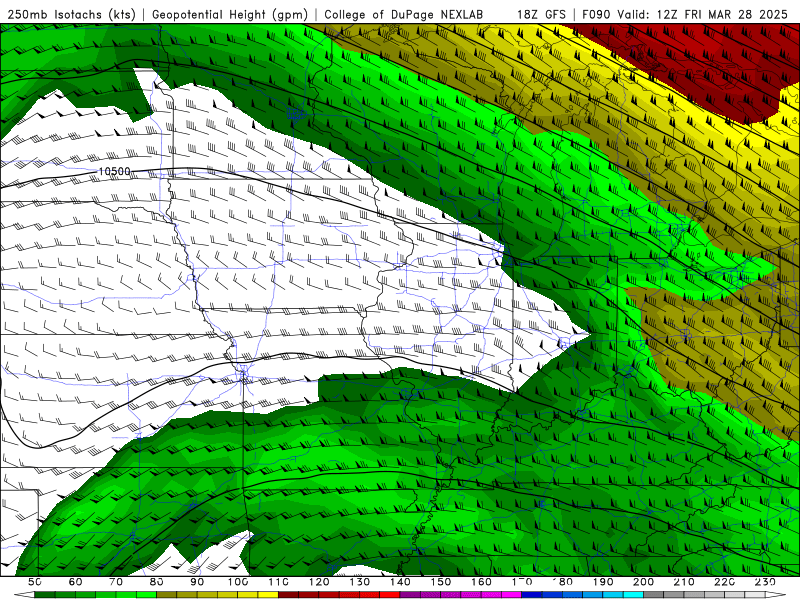Click the "150" color scale label
This screenshot has height=600, width=800.
[441, 582]
